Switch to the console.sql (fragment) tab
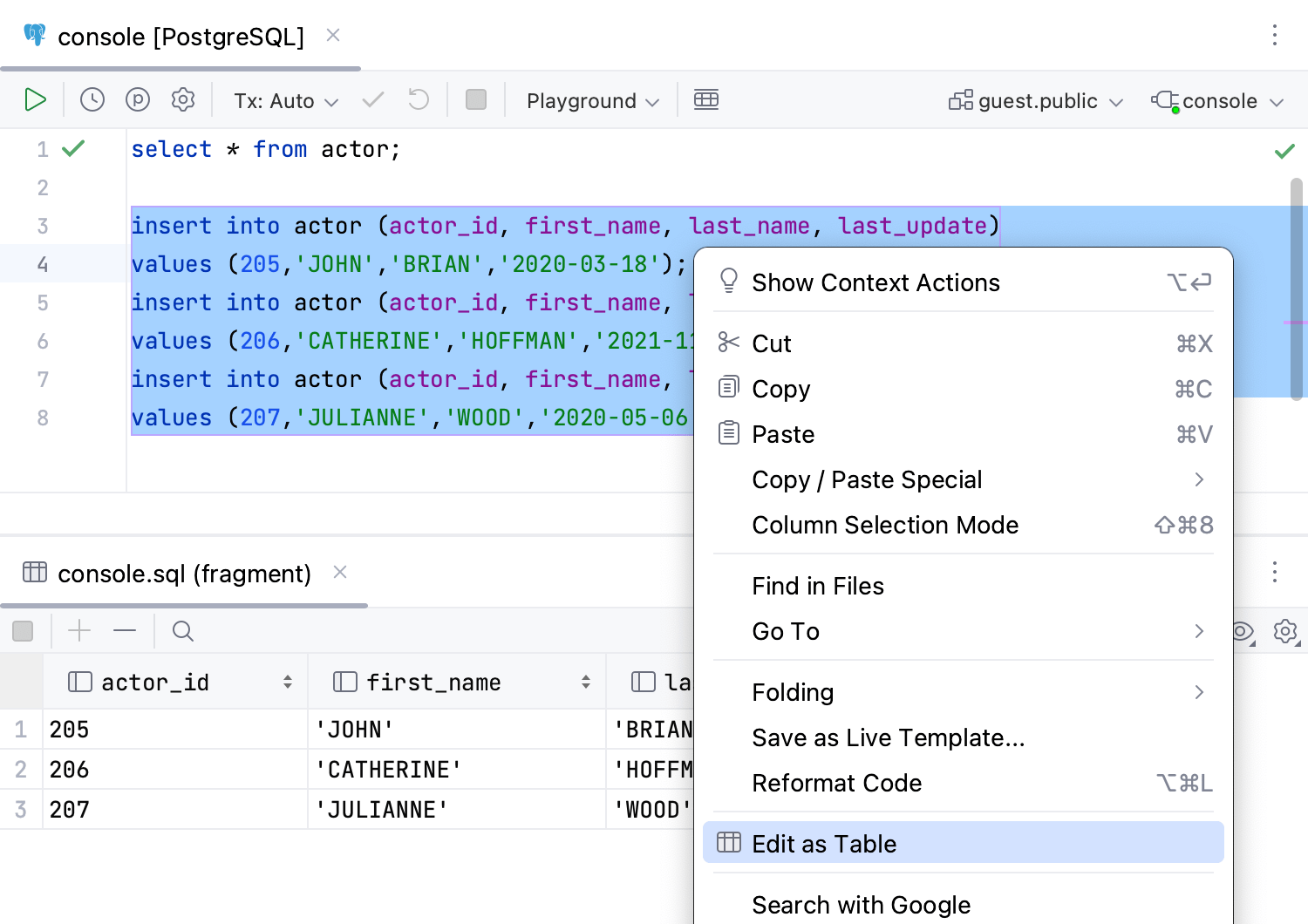Image resolution: width=1308 pixels, height=924 pixels. point(184,574)
